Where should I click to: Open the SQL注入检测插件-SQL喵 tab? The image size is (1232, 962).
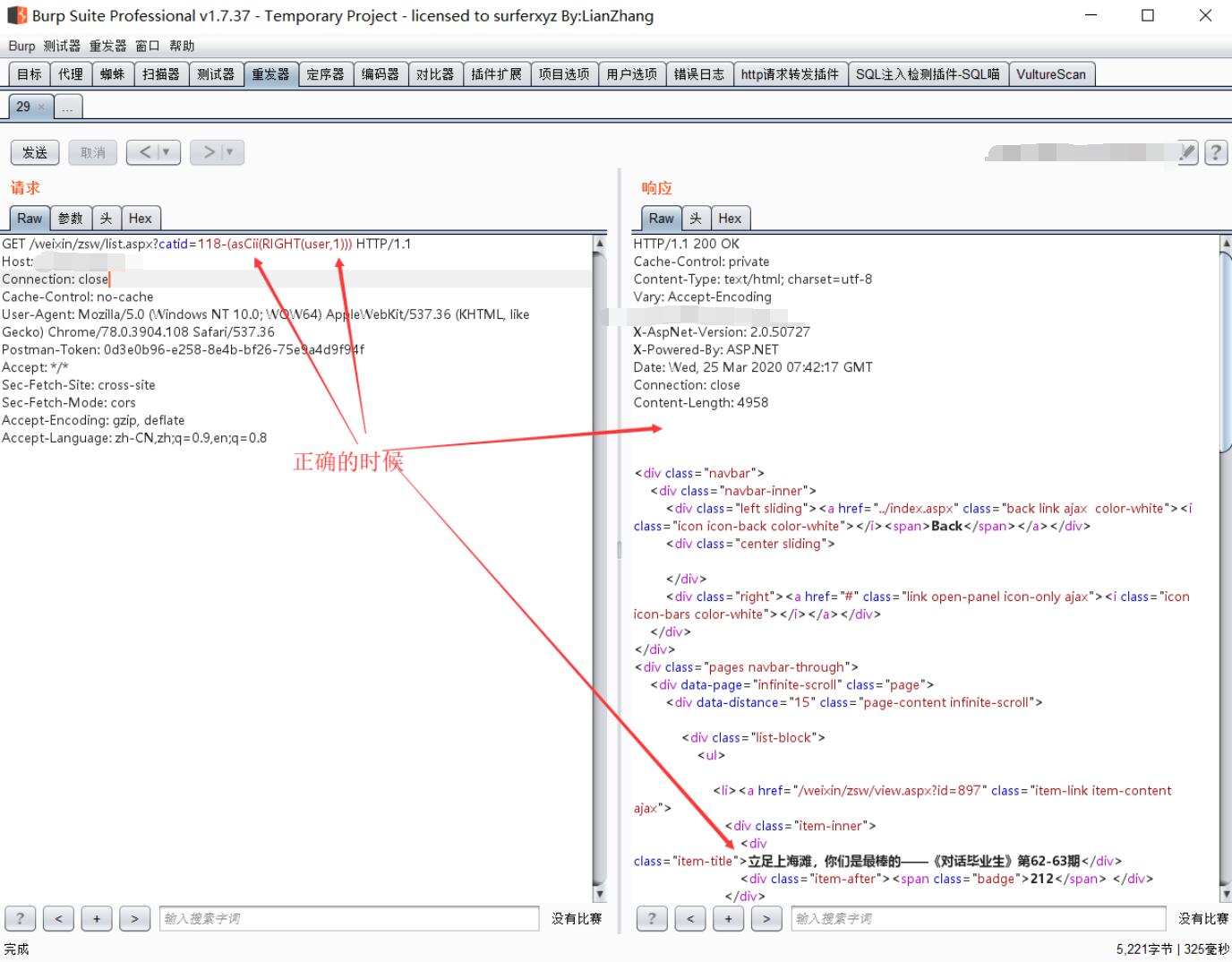point(928,74)
